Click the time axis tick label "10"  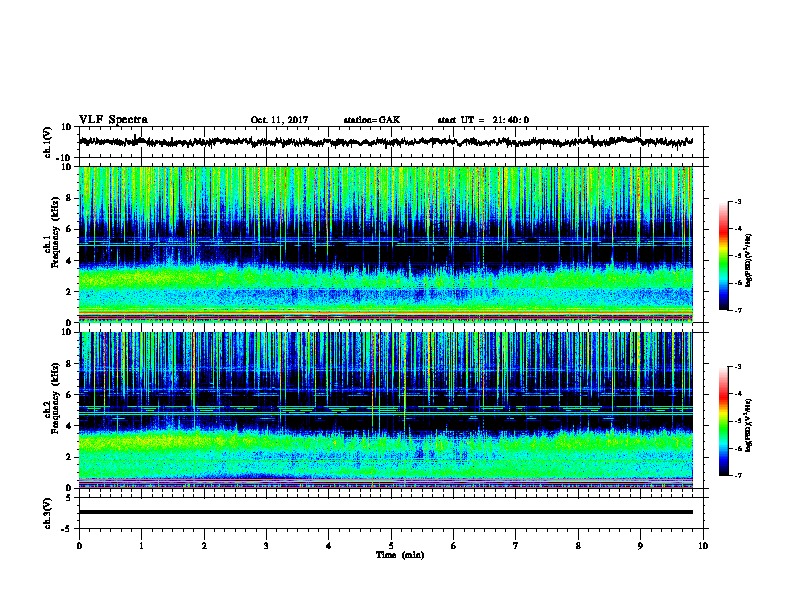[x=703, y=546]
